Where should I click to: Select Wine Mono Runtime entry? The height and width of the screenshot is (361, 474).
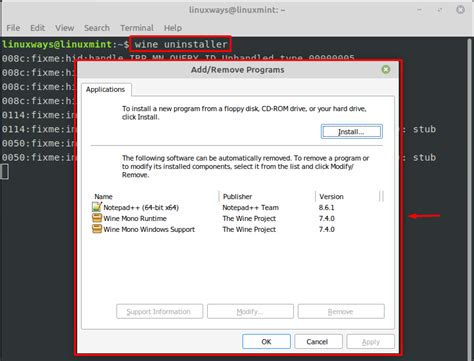[x=135, y=218]
